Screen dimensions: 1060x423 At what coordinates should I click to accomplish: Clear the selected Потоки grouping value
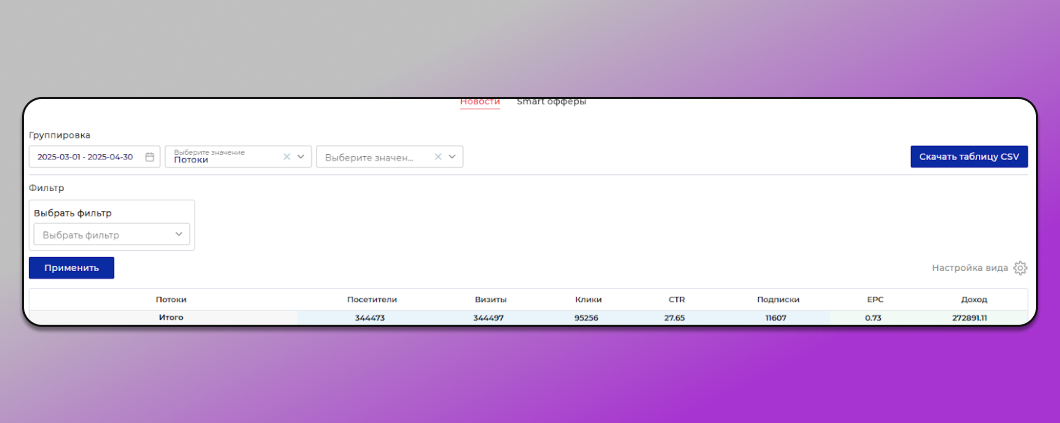(287, 157)
